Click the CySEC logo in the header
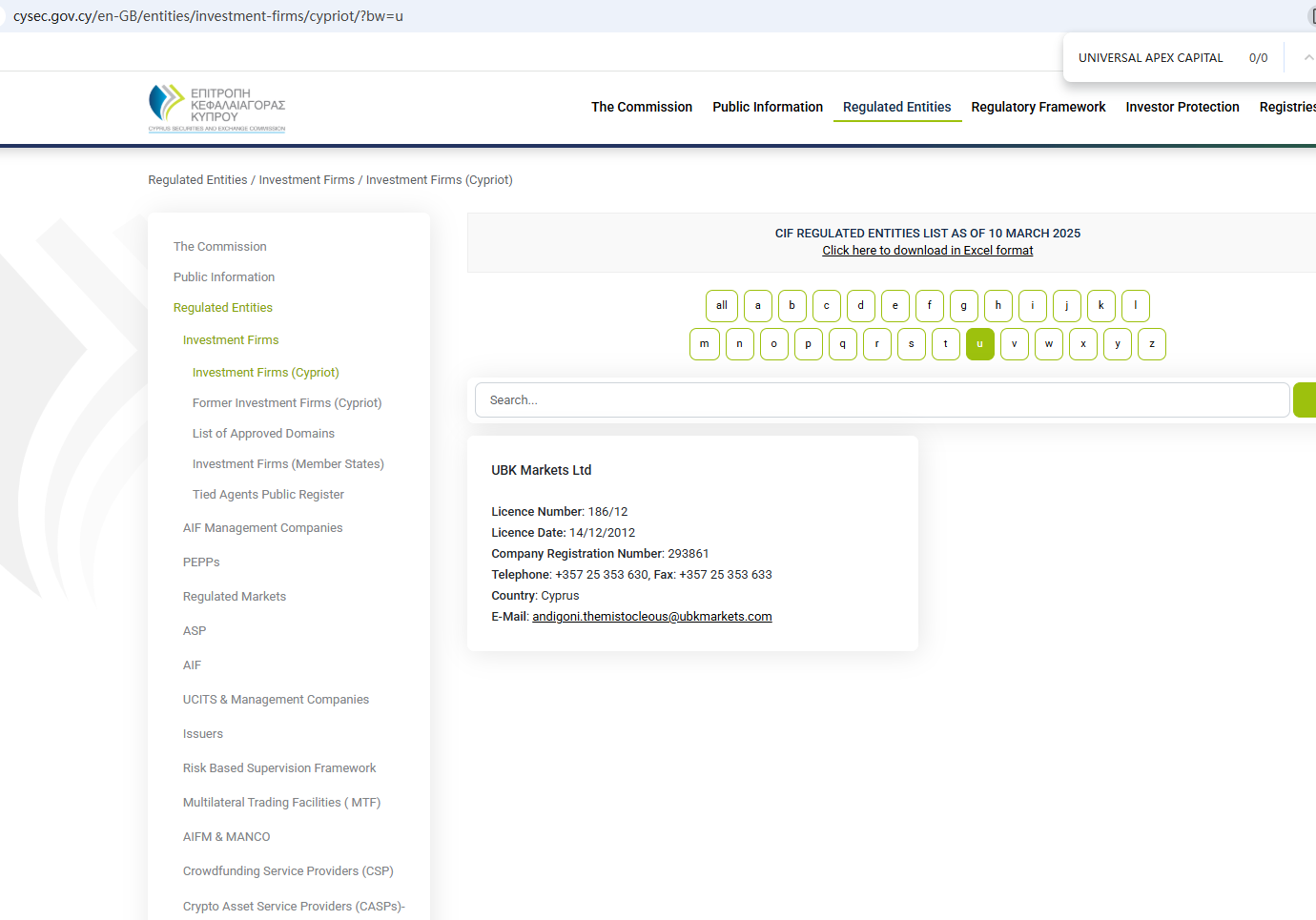Screen dimensions: 1316x920 click(216, 108)
